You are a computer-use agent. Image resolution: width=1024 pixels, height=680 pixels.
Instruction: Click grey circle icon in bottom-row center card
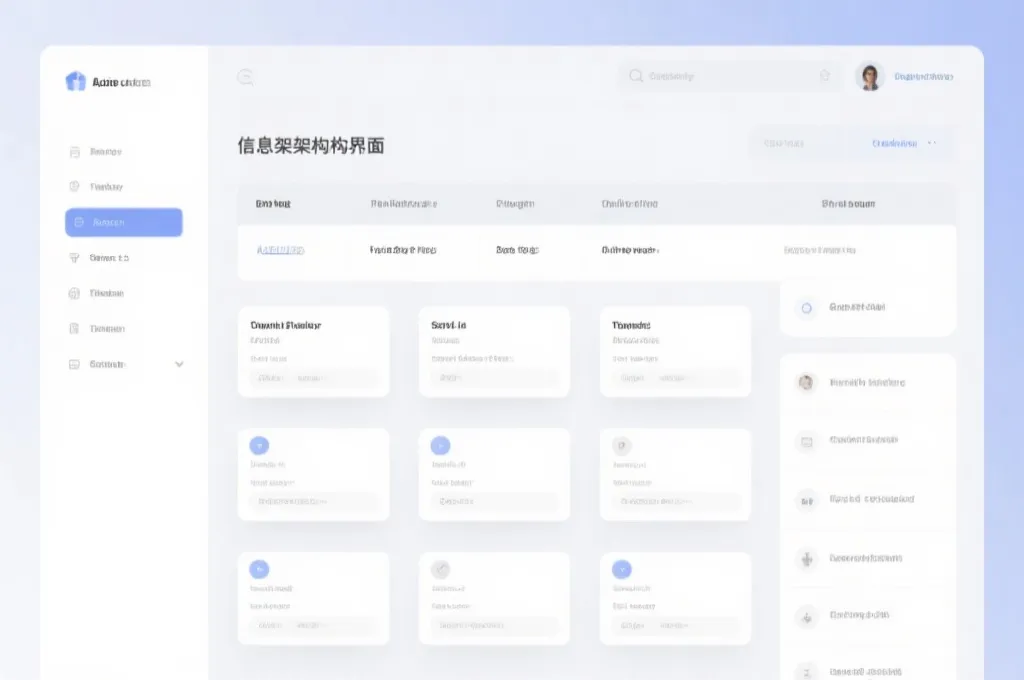pos(440,569)
